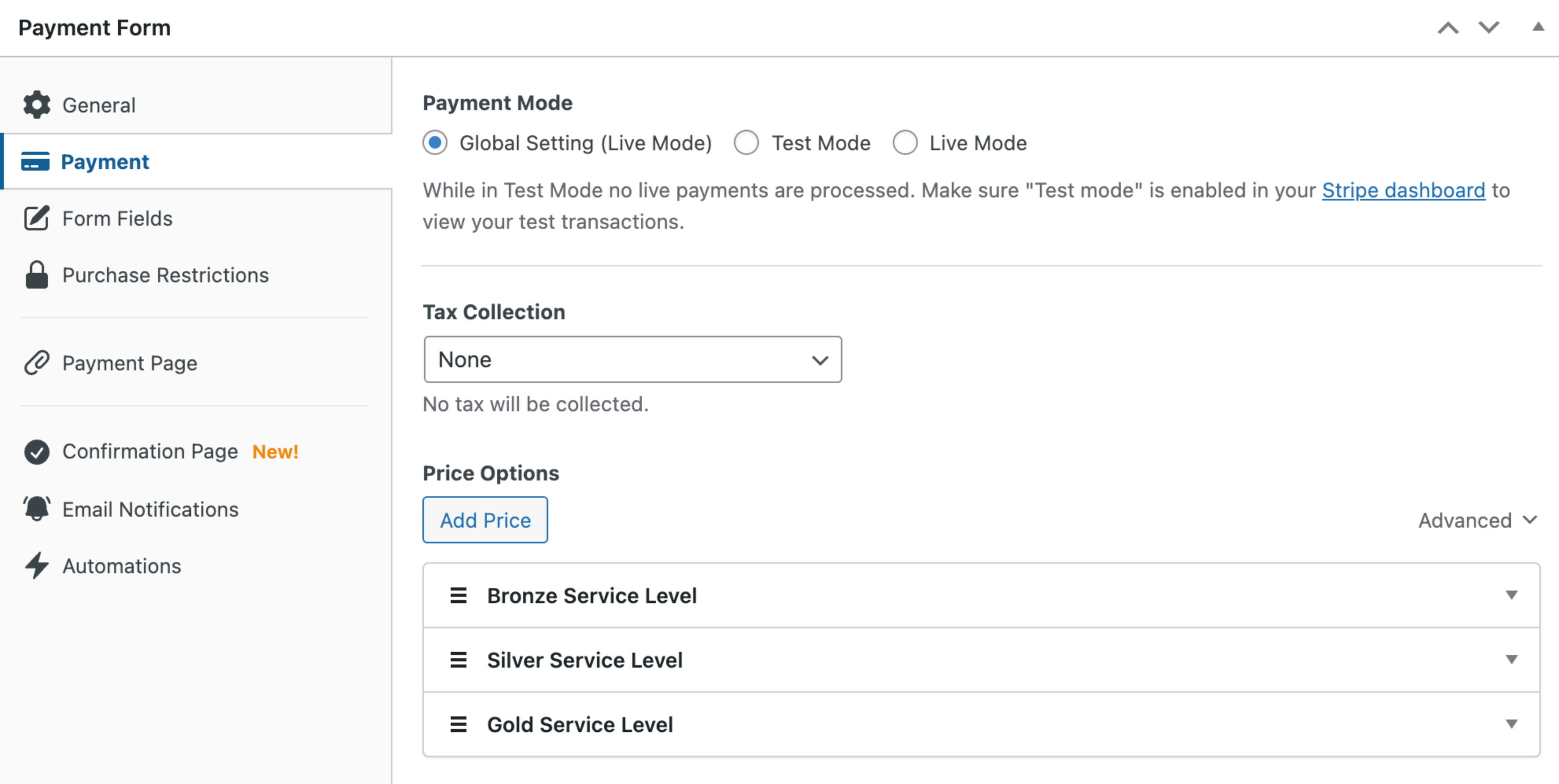
Task: Click the Add Price button
Action: (485, 520)
